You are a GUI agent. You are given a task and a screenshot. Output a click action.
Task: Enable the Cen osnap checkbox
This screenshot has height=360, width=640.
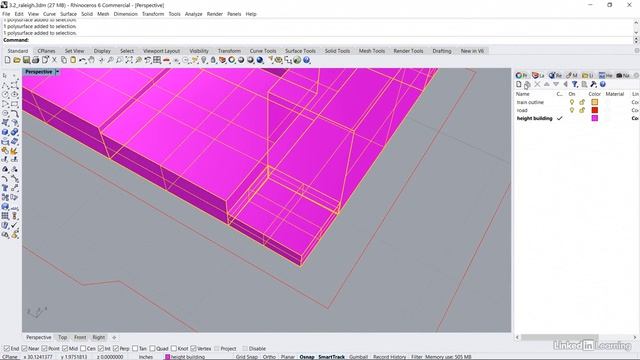tap(83, 349)
